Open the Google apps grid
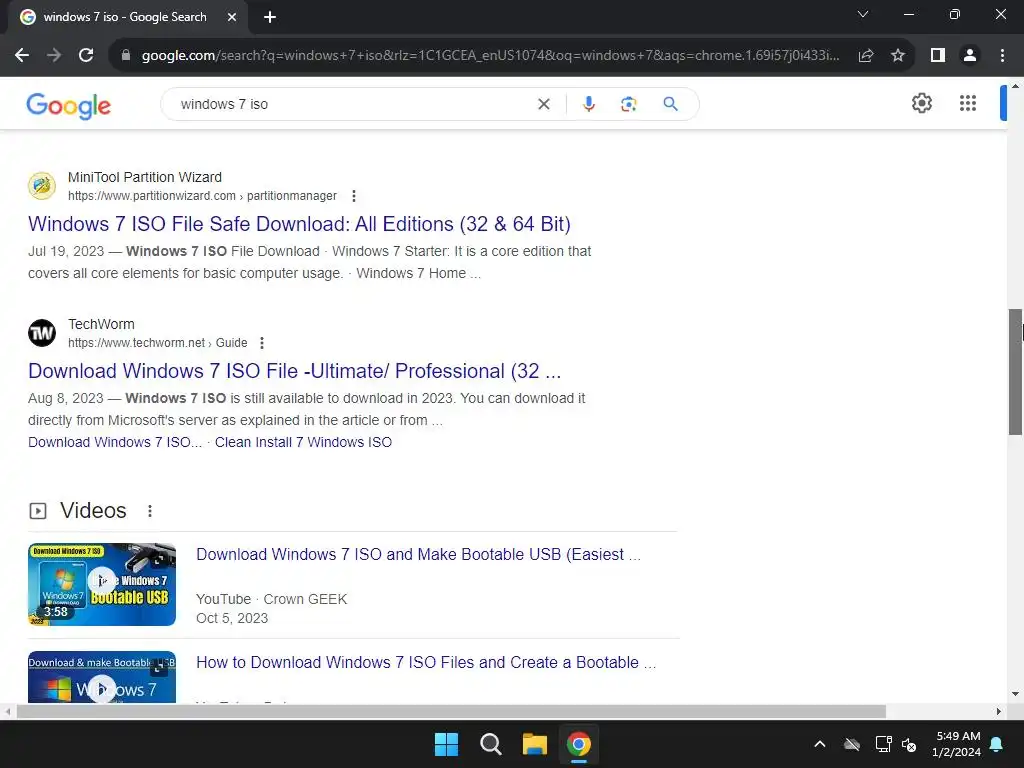 pos(968,103)
